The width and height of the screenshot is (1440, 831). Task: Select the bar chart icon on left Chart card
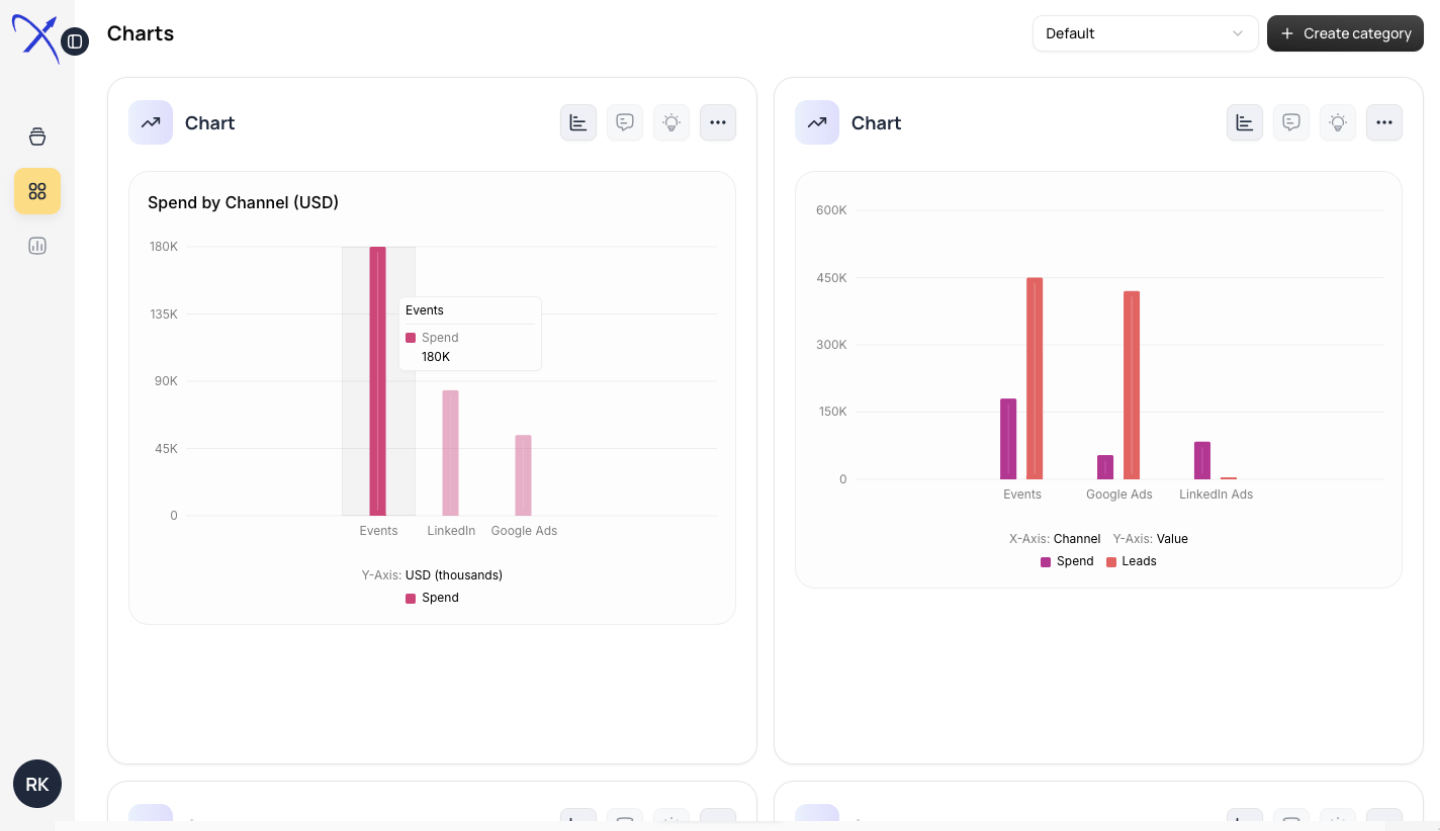tap(578, 122)
